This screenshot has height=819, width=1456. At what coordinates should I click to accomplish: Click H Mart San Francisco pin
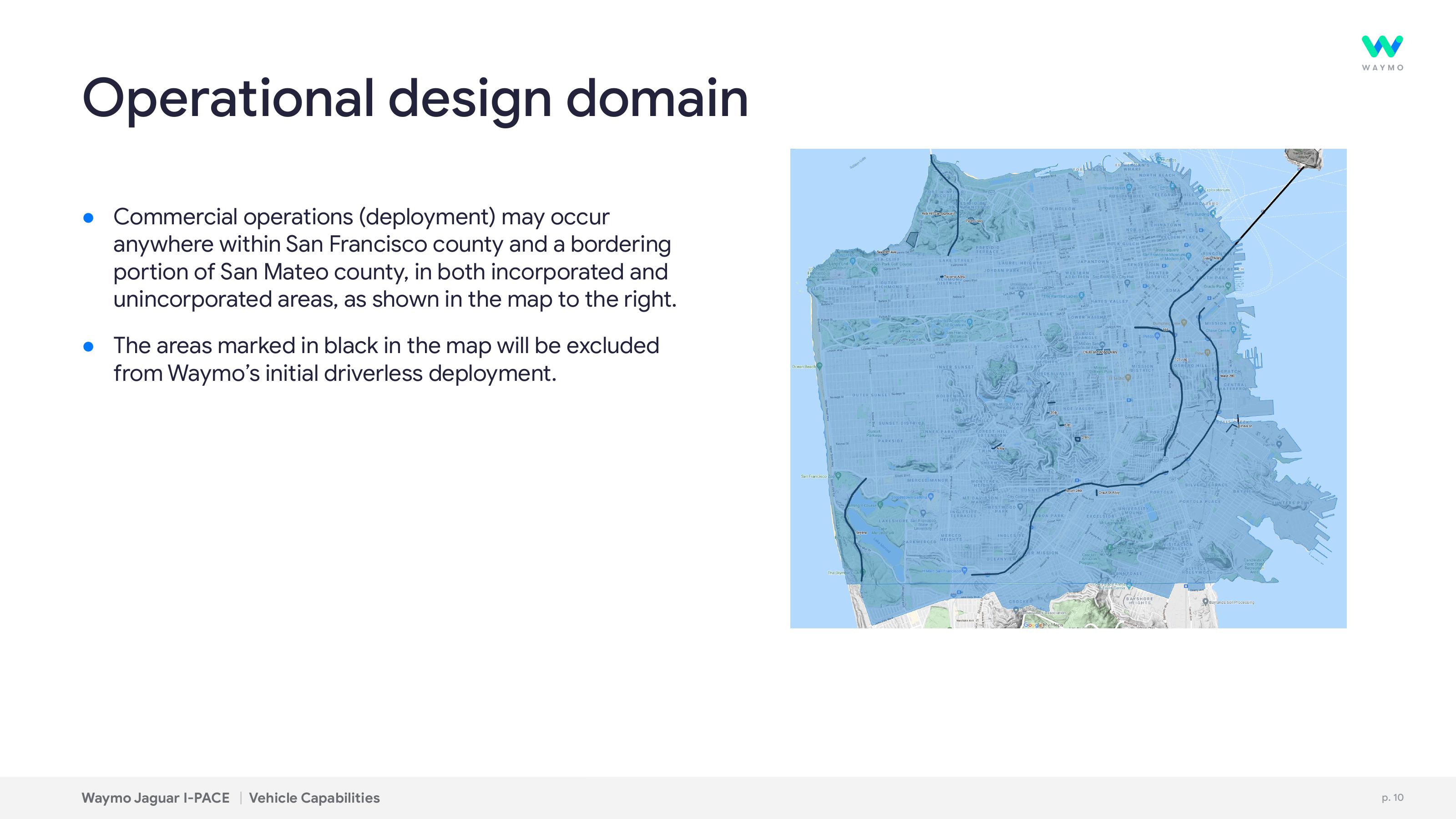coord(964,570)
